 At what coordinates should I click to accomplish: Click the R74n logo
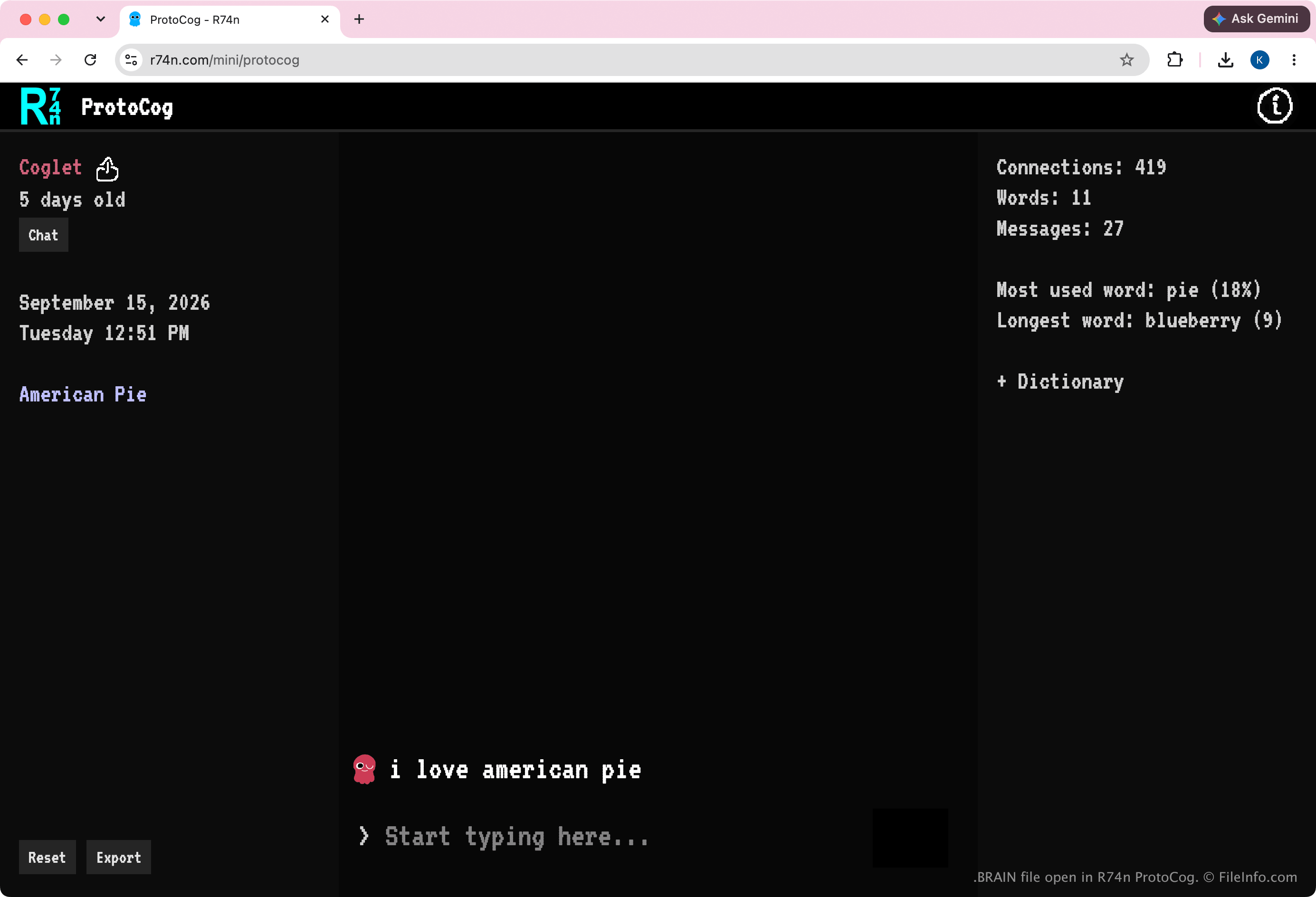(x=40, y=106)
